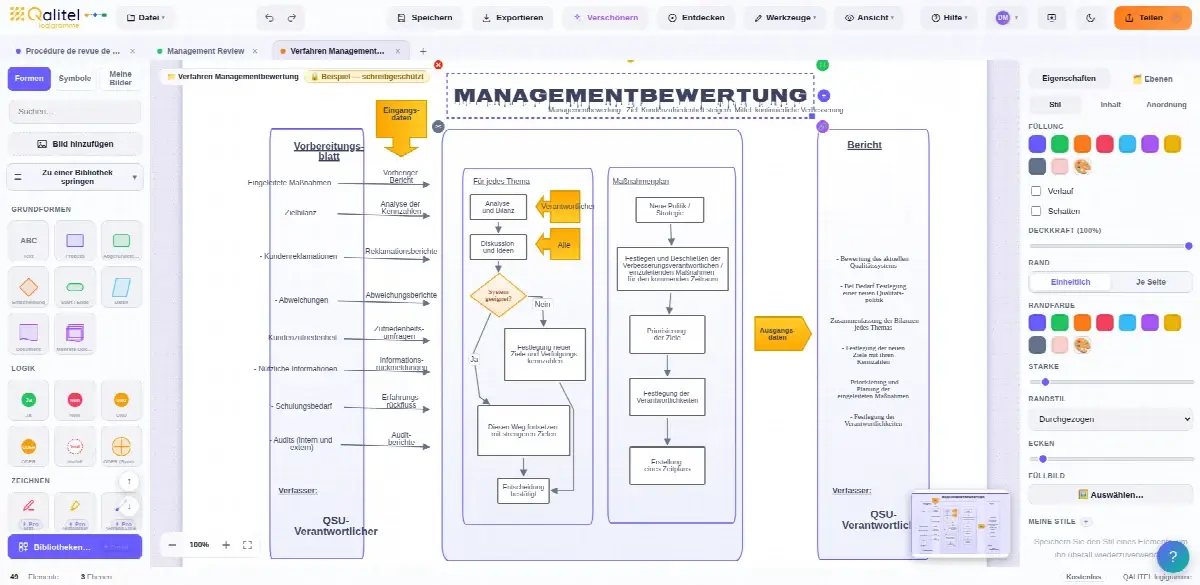Click the Entdecken button
Viewport: 1200px width, 585px height.
(696, 18)
